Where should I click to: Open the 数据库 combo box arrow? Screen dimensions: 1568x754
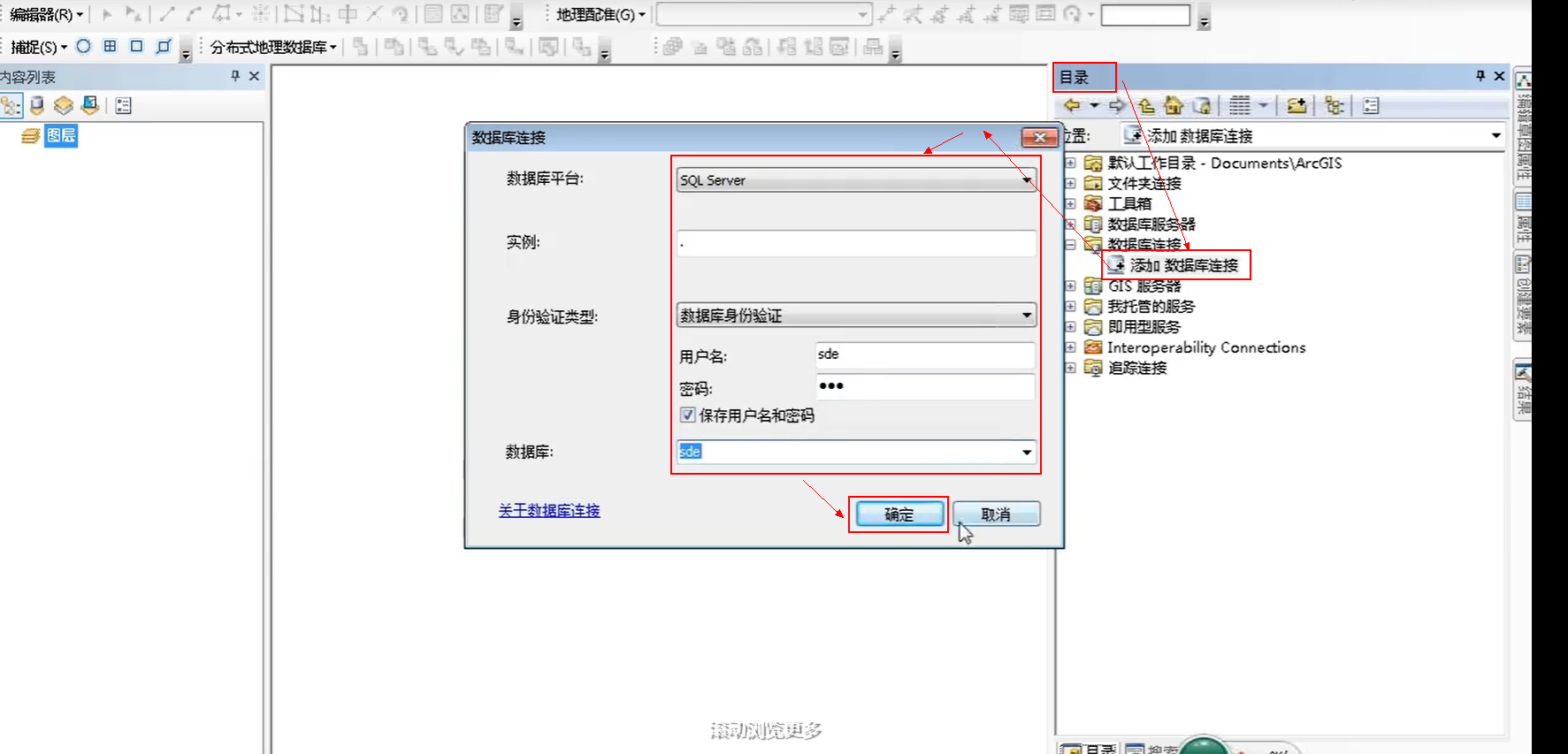coord(1027,452)
